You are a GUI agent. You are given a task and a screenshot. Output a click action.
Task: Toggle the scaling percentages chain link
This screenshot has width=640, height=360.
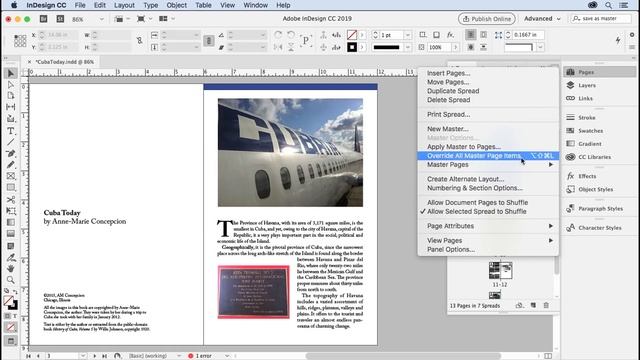tap(209, 41)
